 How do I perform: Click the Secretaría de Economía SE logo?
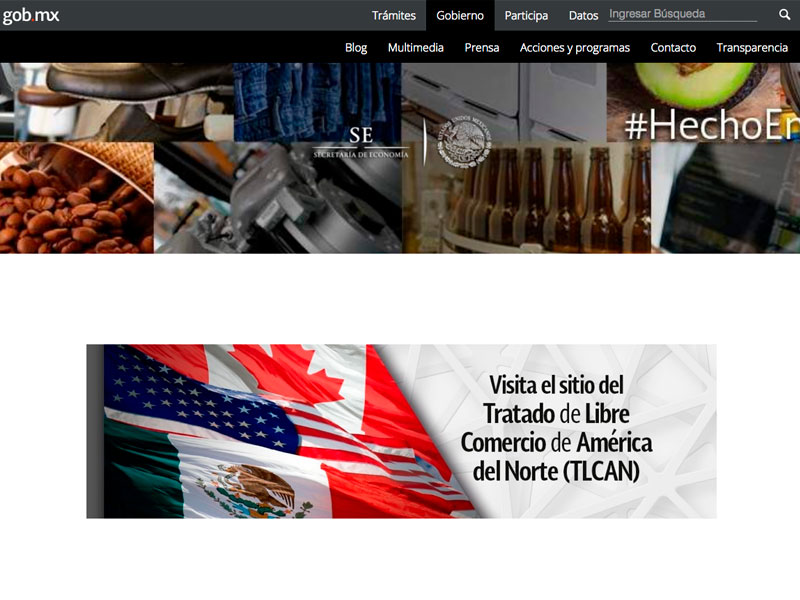[361, 142]
